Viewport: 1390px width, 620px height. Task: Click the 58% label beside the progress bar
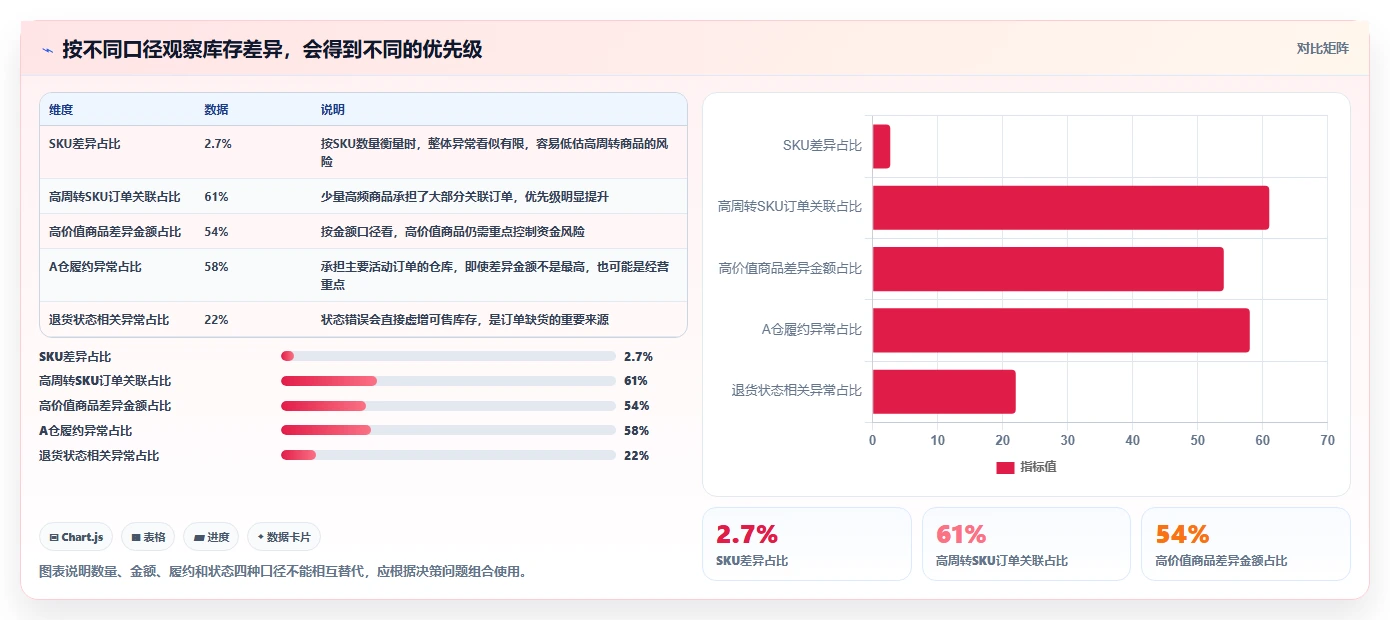636,431
